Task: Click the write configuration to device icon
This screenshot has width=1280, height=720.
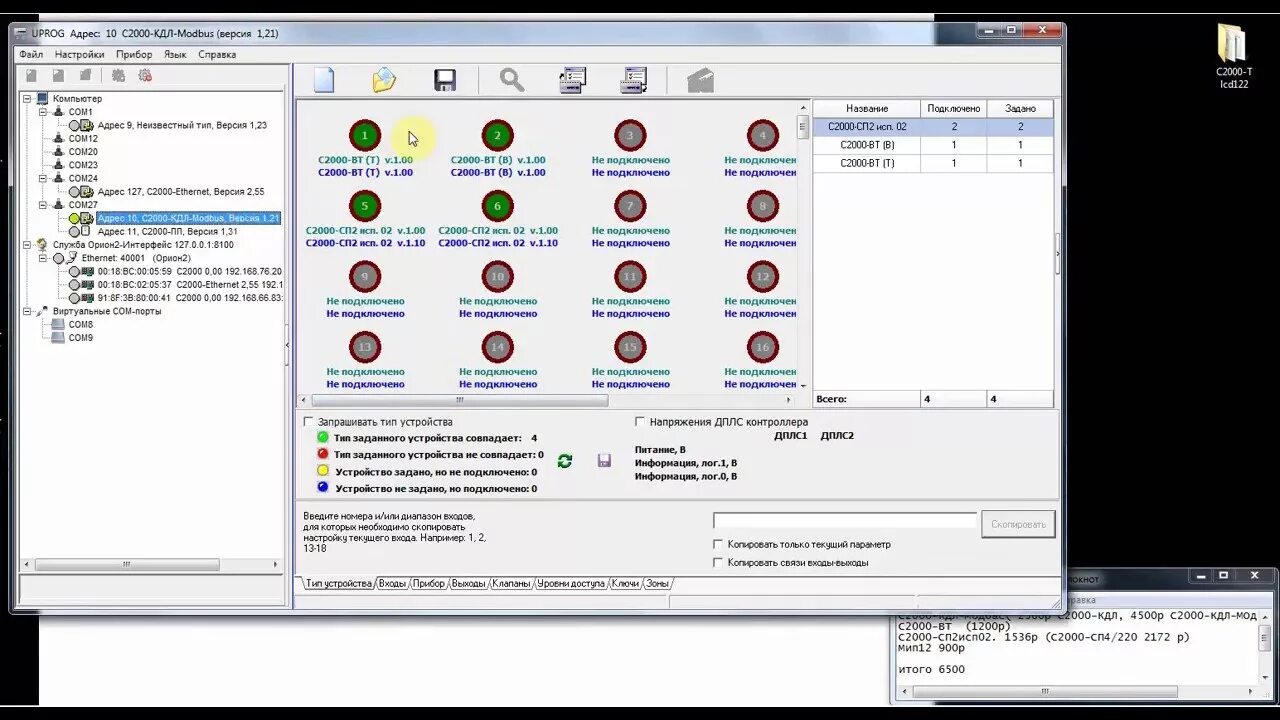Action: click(x=634, y=80)
